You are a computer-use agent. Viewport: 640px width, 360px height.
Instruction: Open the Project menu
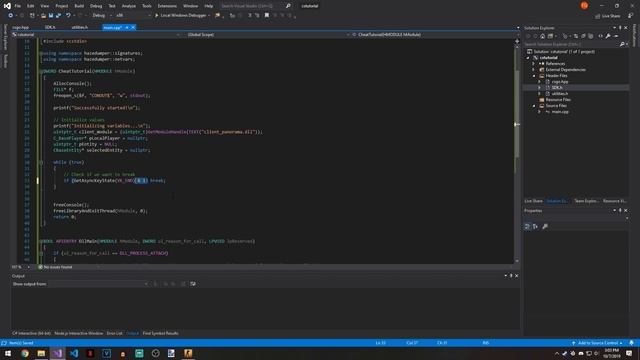pyautogui.click(x=62, y=6)
